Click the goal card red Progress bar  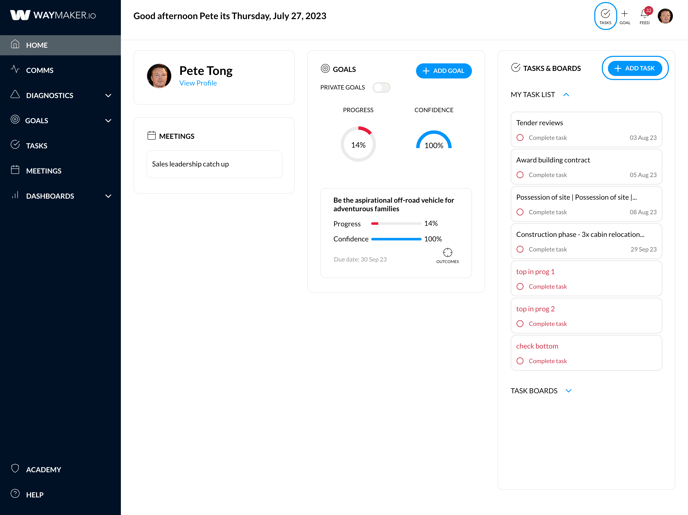point(375,224)
